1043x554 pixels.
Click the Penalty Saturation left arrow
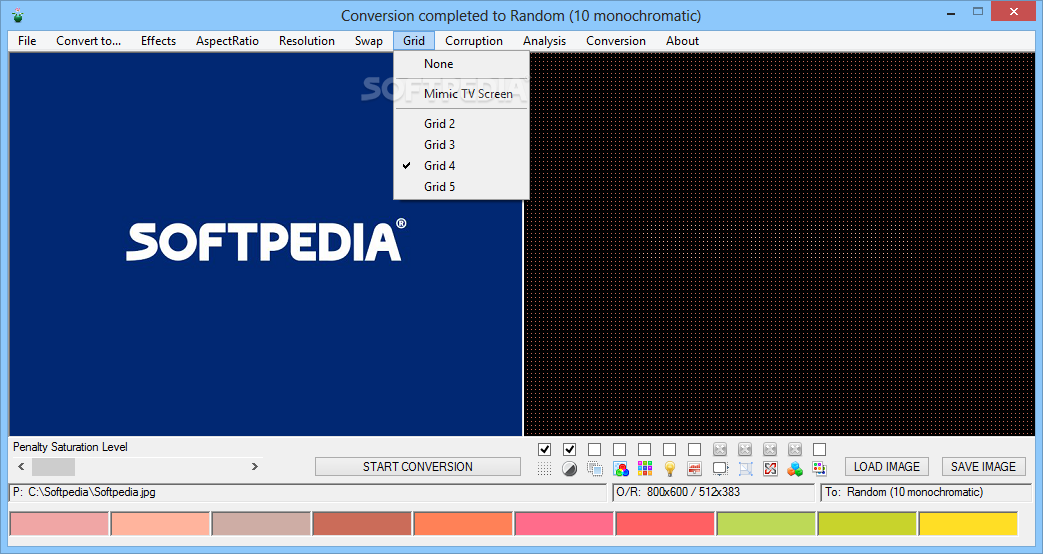click(x=21, y=467)
